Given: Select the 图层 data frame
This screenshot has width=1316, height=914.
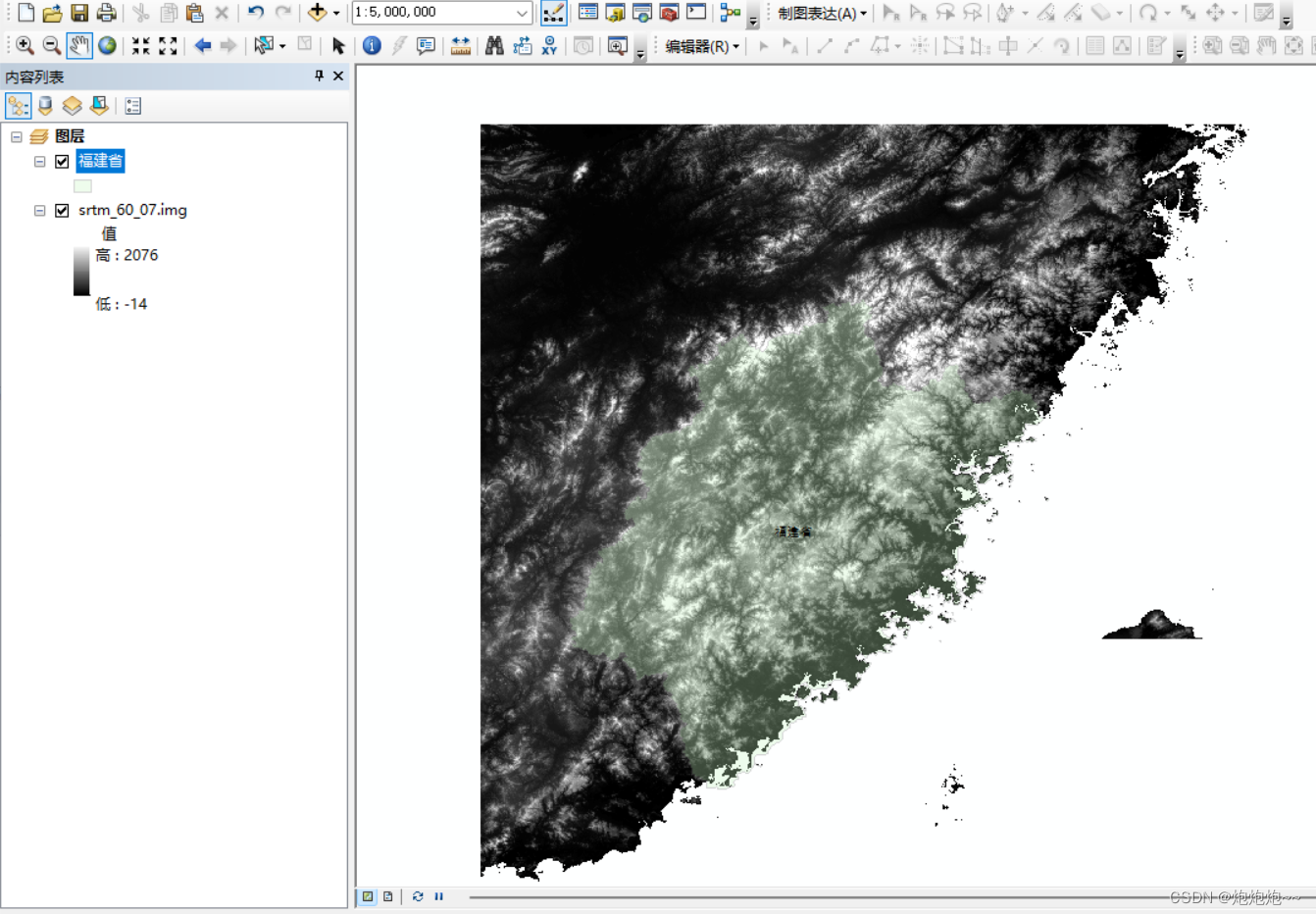Looking at the screenshot, I should click(70, 136).
